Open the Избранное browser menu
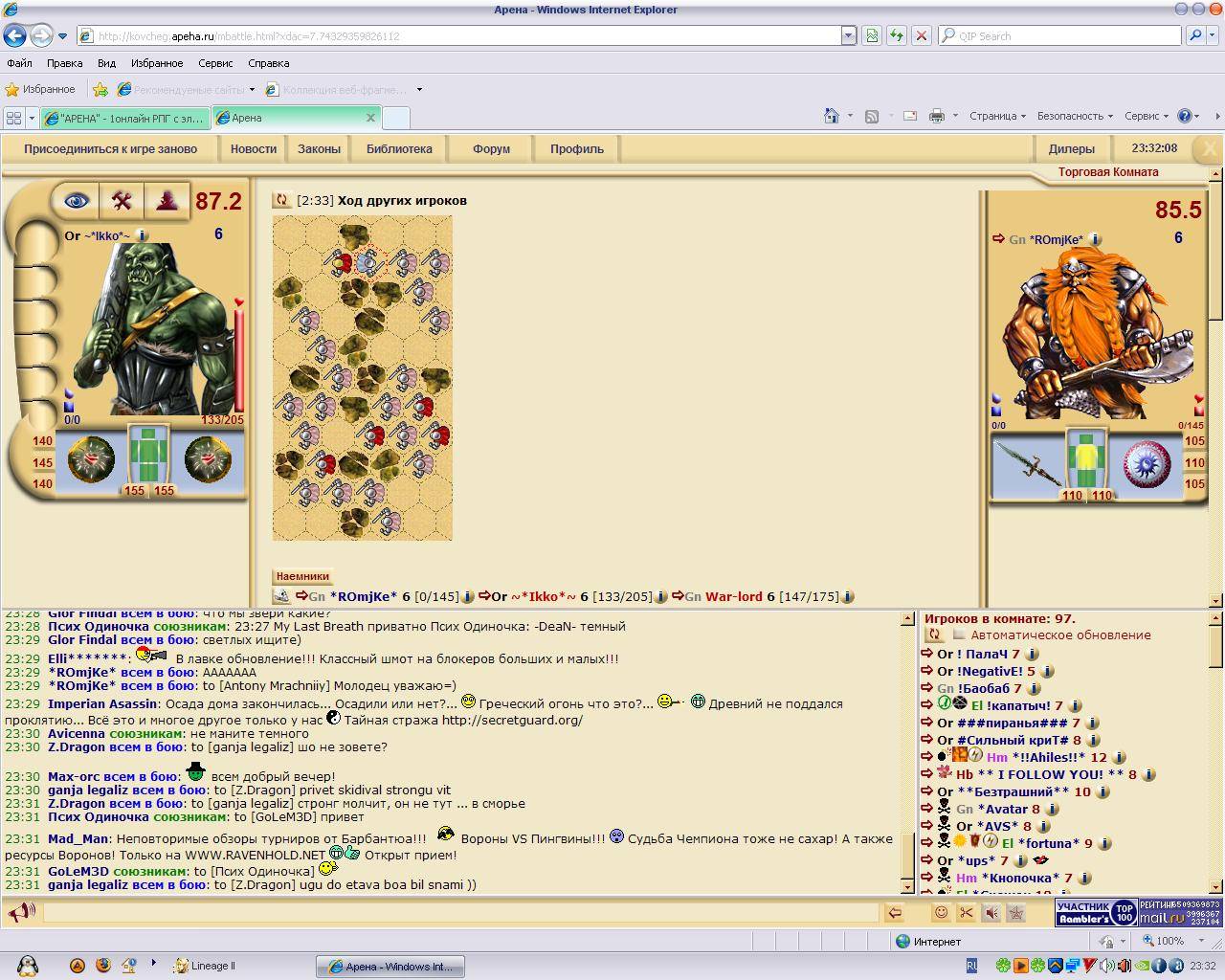 pos(157,63)
